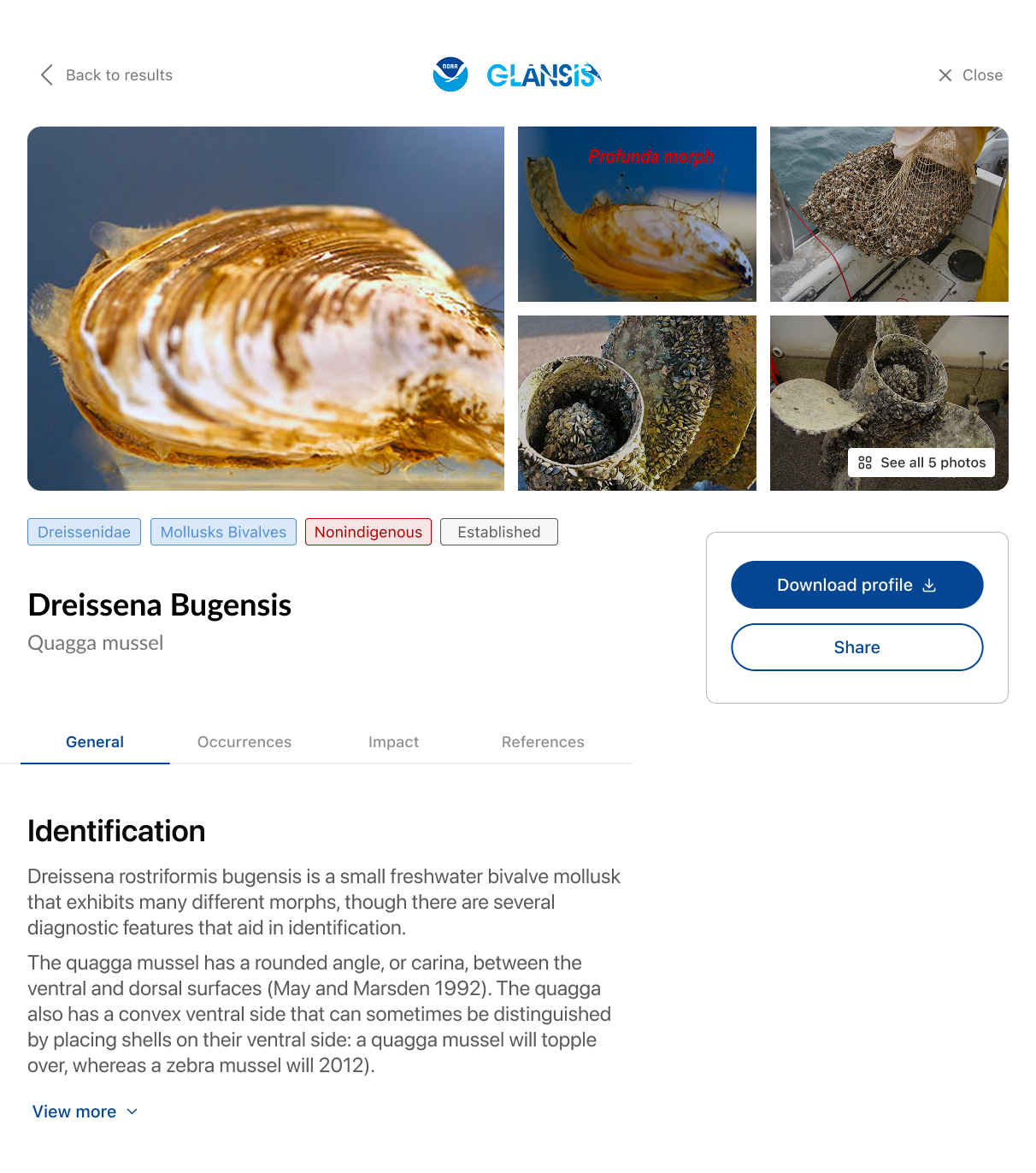Click the Mollusks Bivalves tag
Viewport: 1036px width, 1173px height.
pyautogui.click(x=223, y=532)
